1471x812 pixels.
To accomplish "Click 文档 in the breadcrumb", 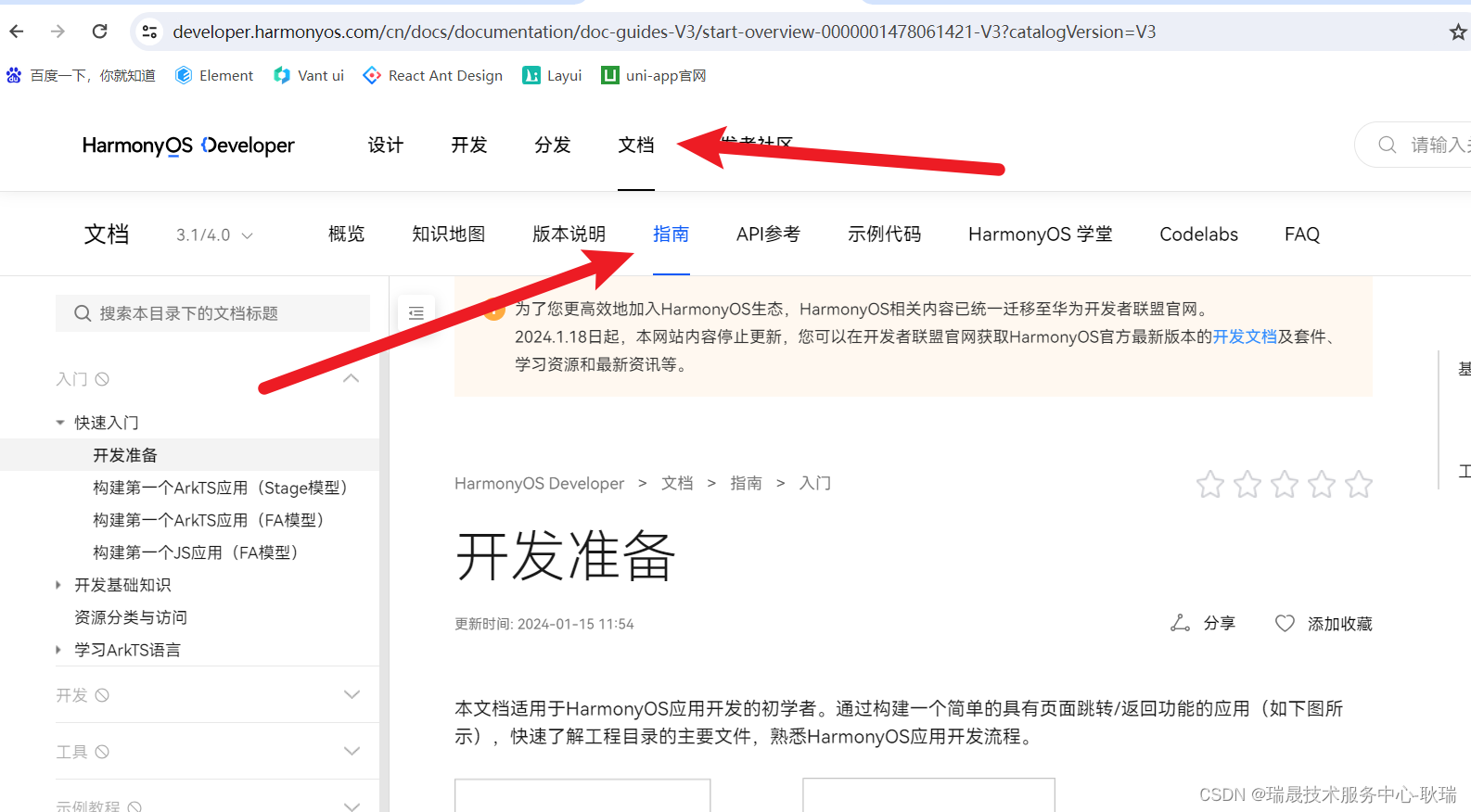I will click(x=677, y=483).
